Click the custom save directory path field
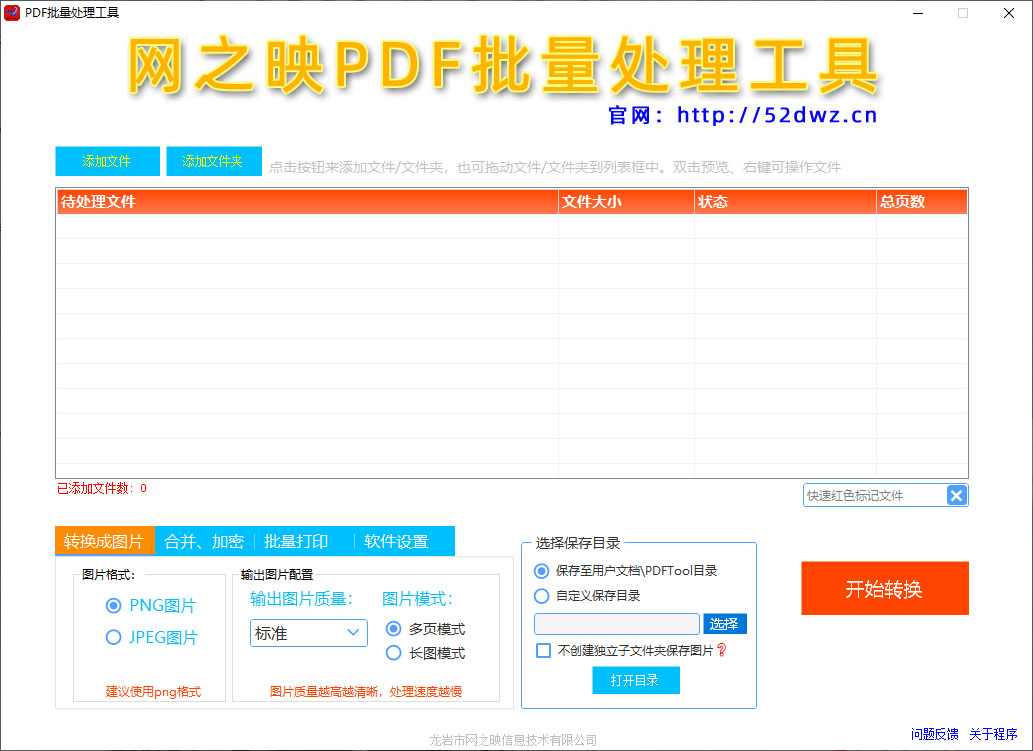The image size is (1033, 751). [x=617, y=624]
